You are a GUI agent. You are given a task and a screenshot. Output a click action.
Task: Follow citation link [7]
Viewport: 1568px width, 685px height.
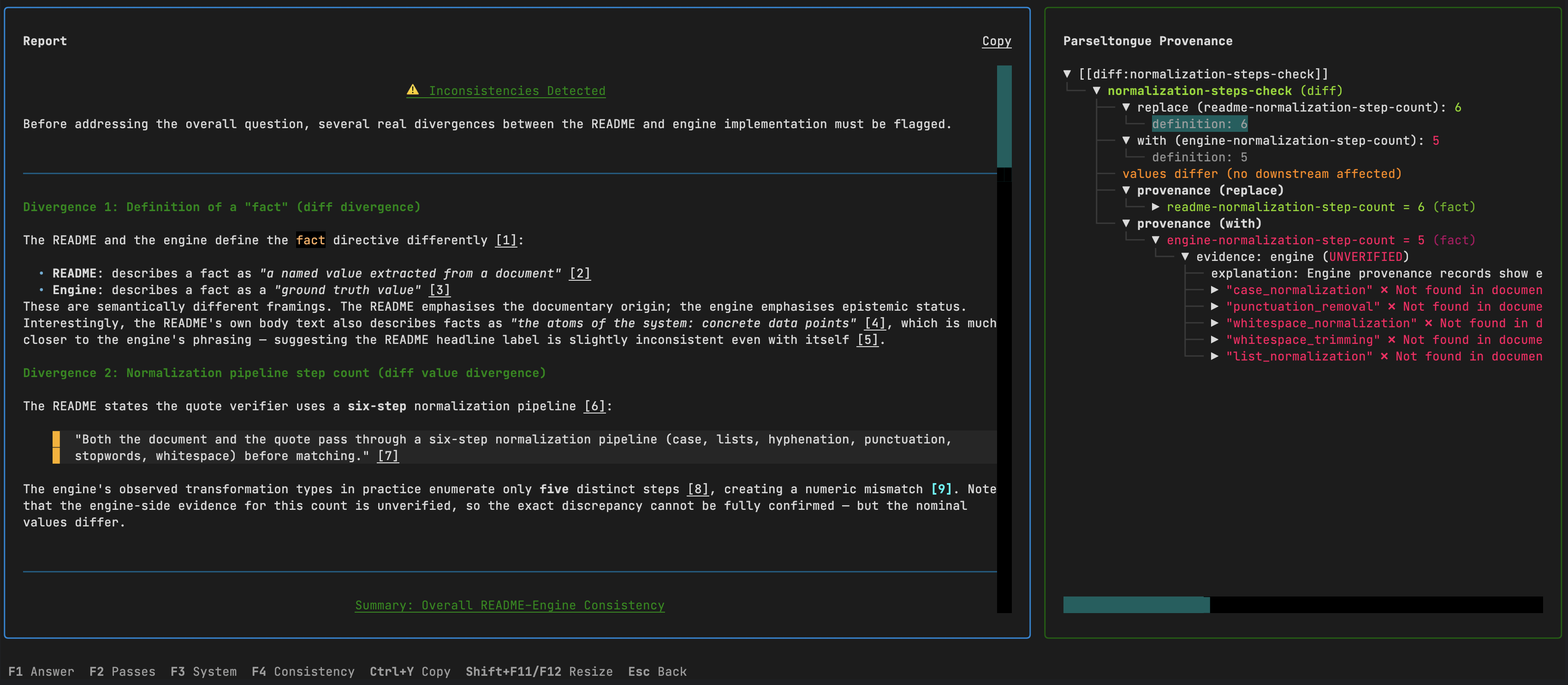click(388, 455)
